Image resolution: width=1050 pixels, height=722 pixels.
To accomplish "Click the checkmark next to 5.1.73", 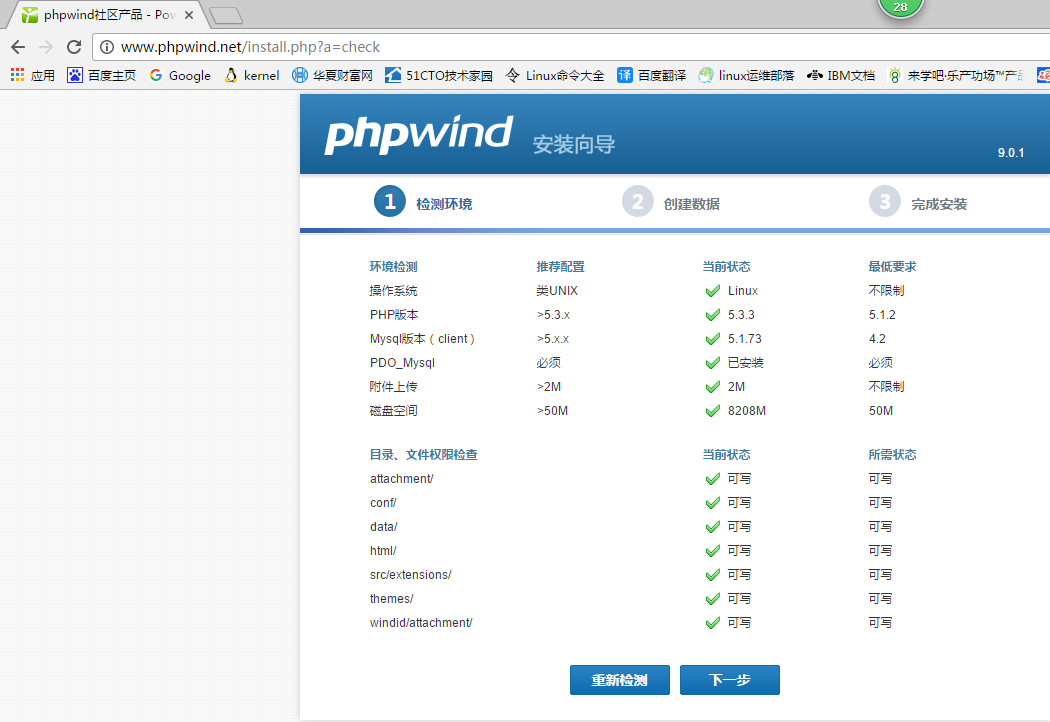I will tap(712, 339).
